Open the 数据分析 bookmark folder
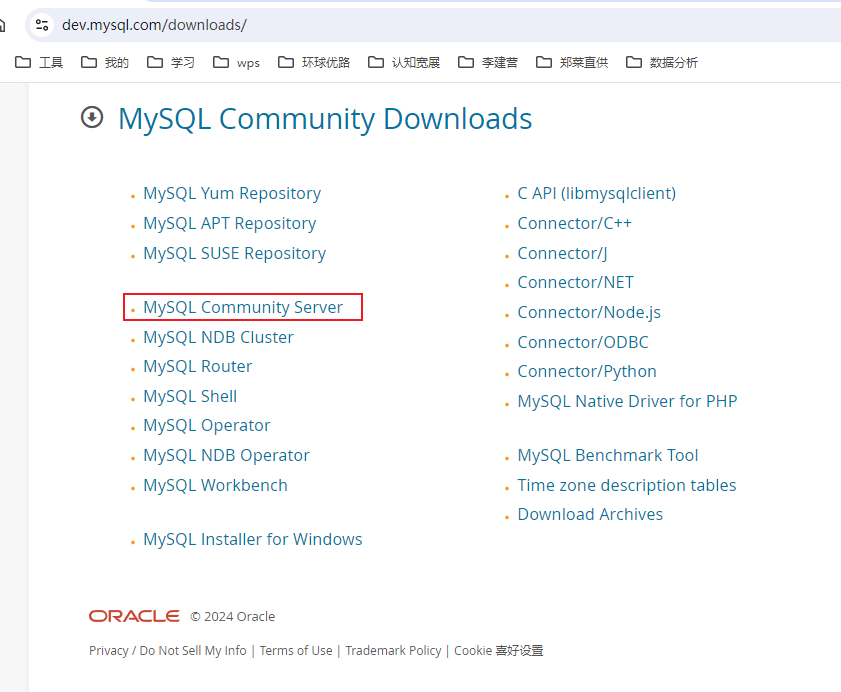 click(661, 62)
